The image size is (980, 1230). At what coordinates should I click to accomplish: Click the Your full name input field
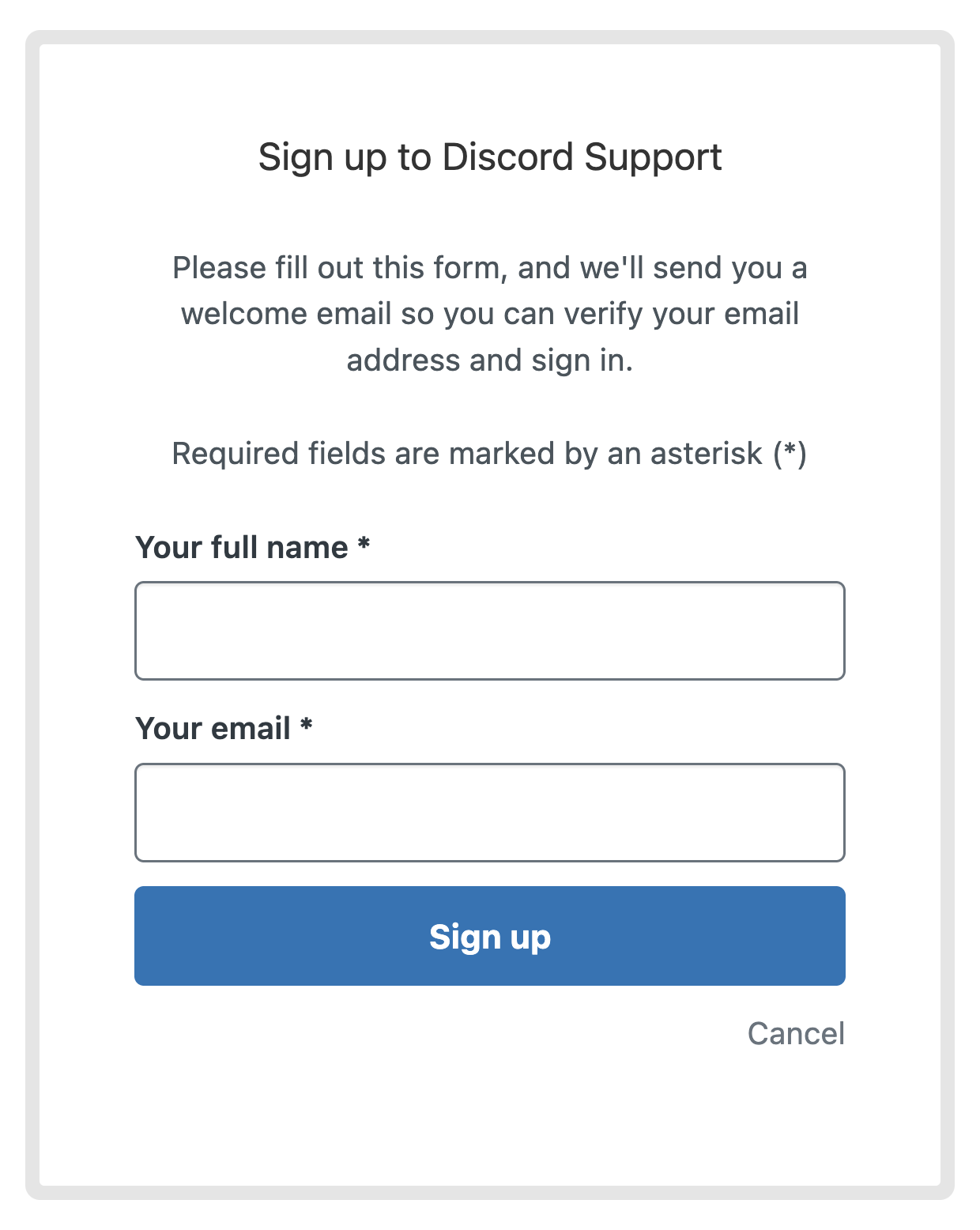490,631
